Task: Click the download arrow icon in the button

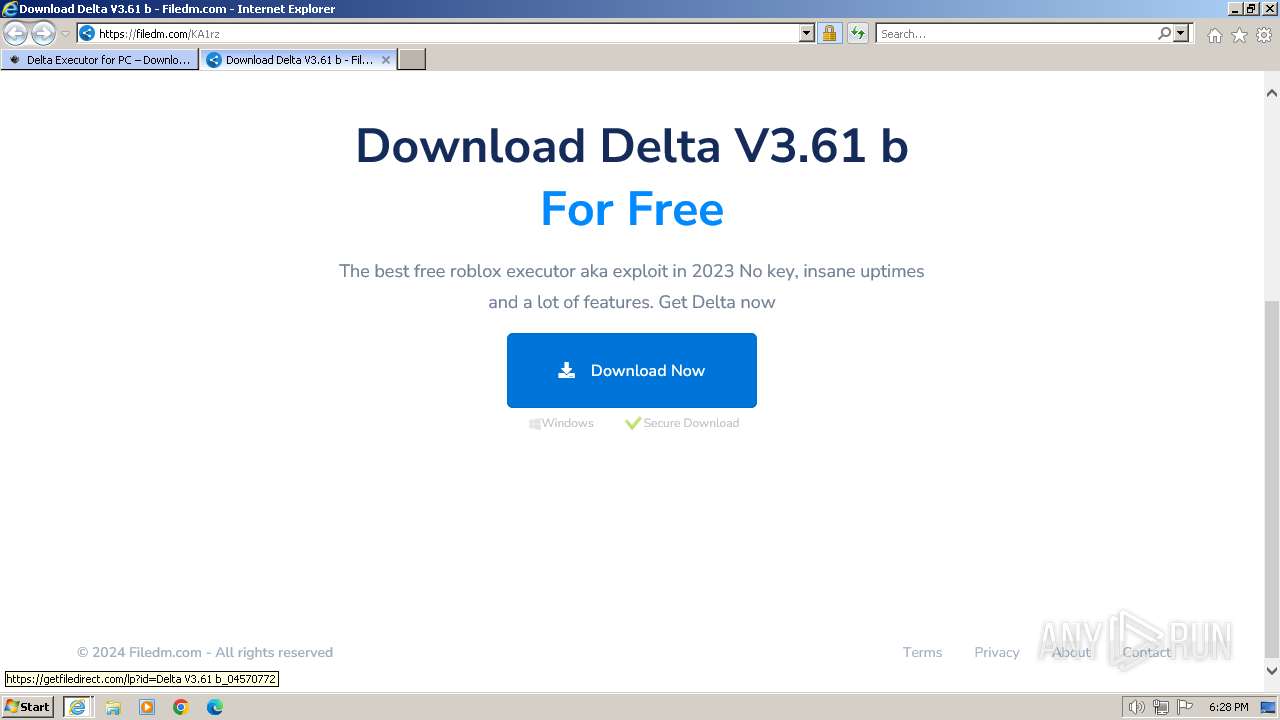Action: pos(566,370)
